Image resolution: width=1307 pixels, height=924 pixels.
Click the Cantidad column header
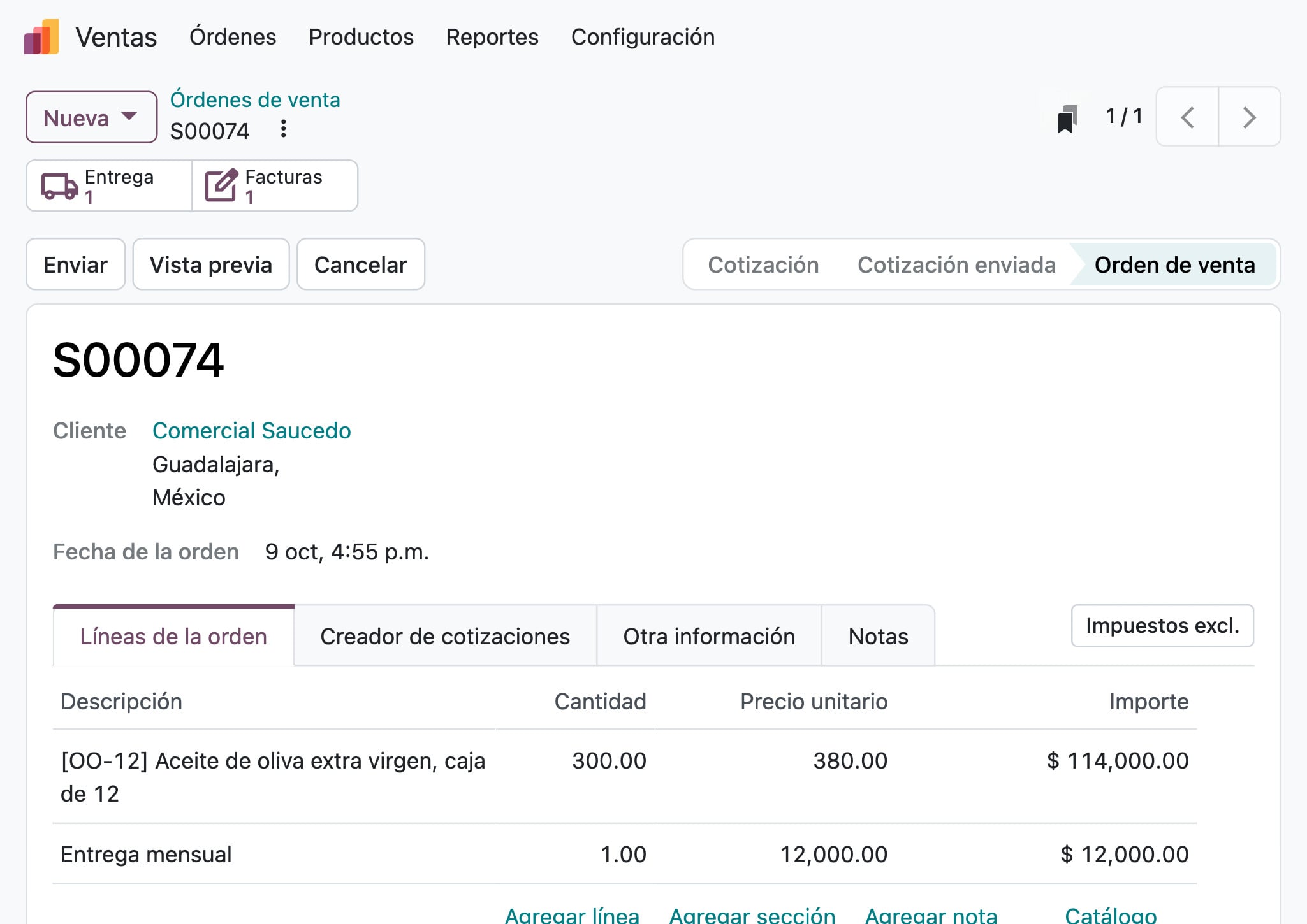coord(600,702)
